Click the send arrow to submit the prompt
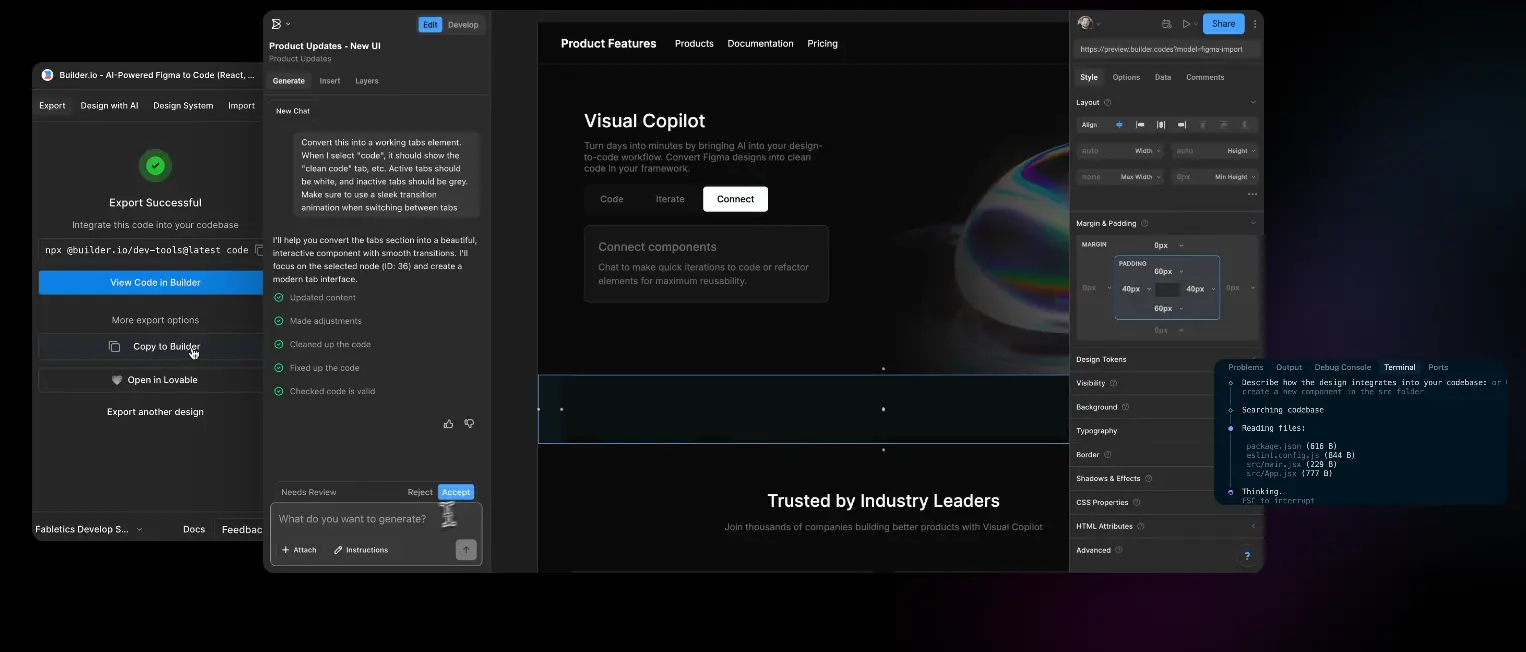The height and width of the screenshot is (652, 1526). coord(465,549)
